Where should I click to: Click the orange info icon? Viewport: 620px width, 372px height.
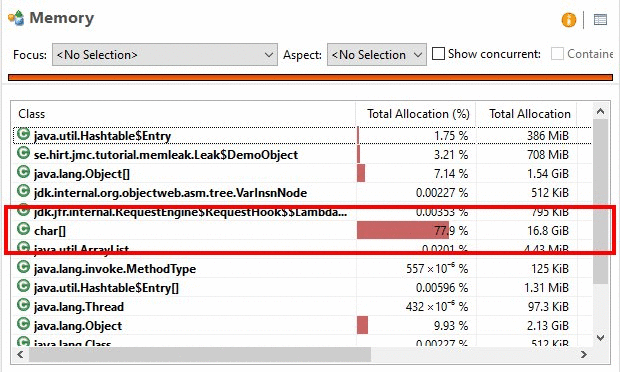569,20
